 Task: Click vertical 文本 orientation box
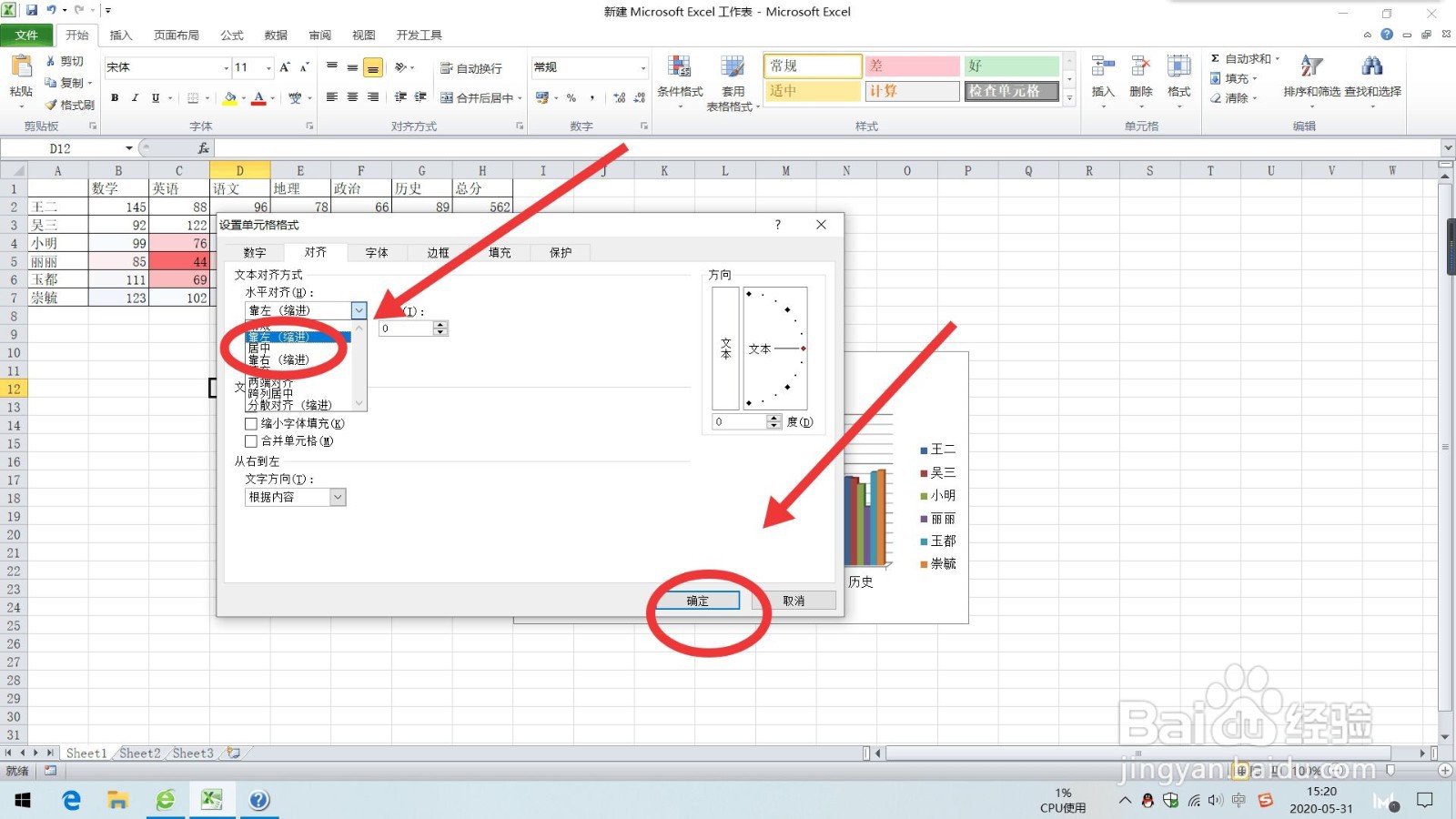click(725, 349)
